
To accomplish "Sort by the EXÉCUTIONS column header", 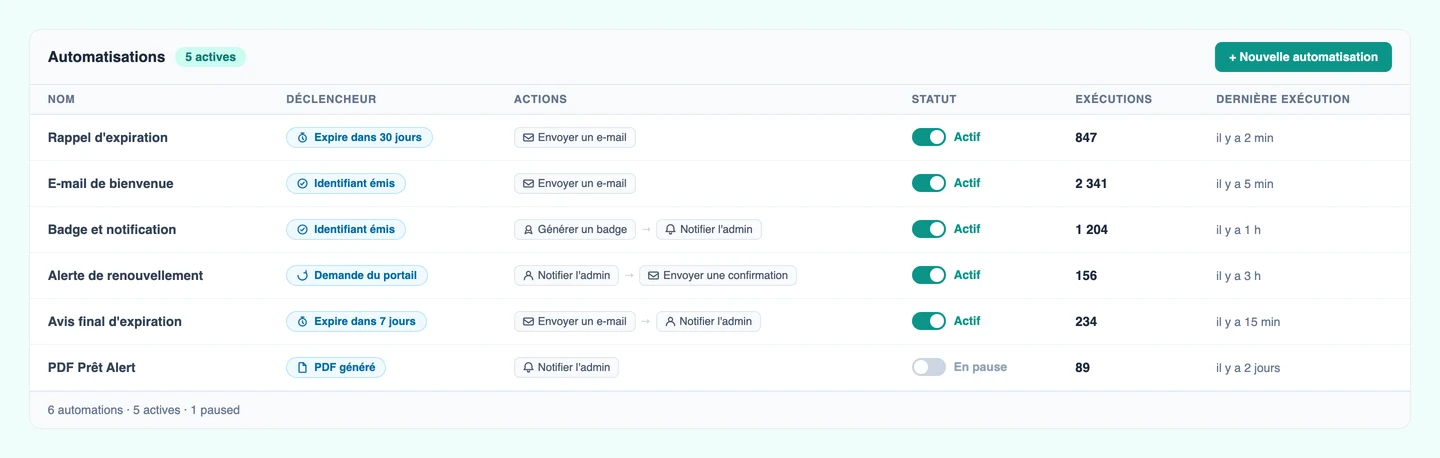I will 1113,99.
